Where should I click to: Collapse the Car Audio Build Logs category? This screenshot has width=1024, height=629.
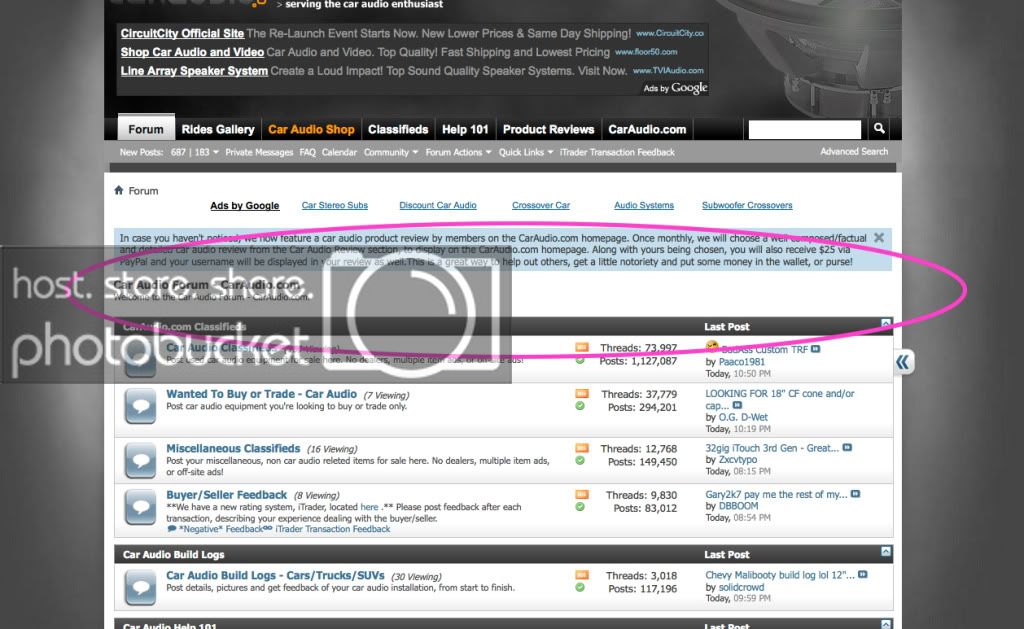(886, 551)
